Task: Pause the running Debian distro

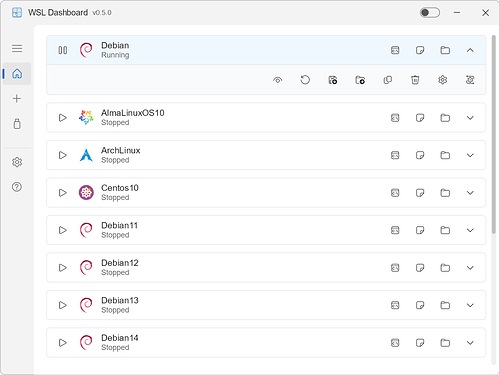Action: 63,50
